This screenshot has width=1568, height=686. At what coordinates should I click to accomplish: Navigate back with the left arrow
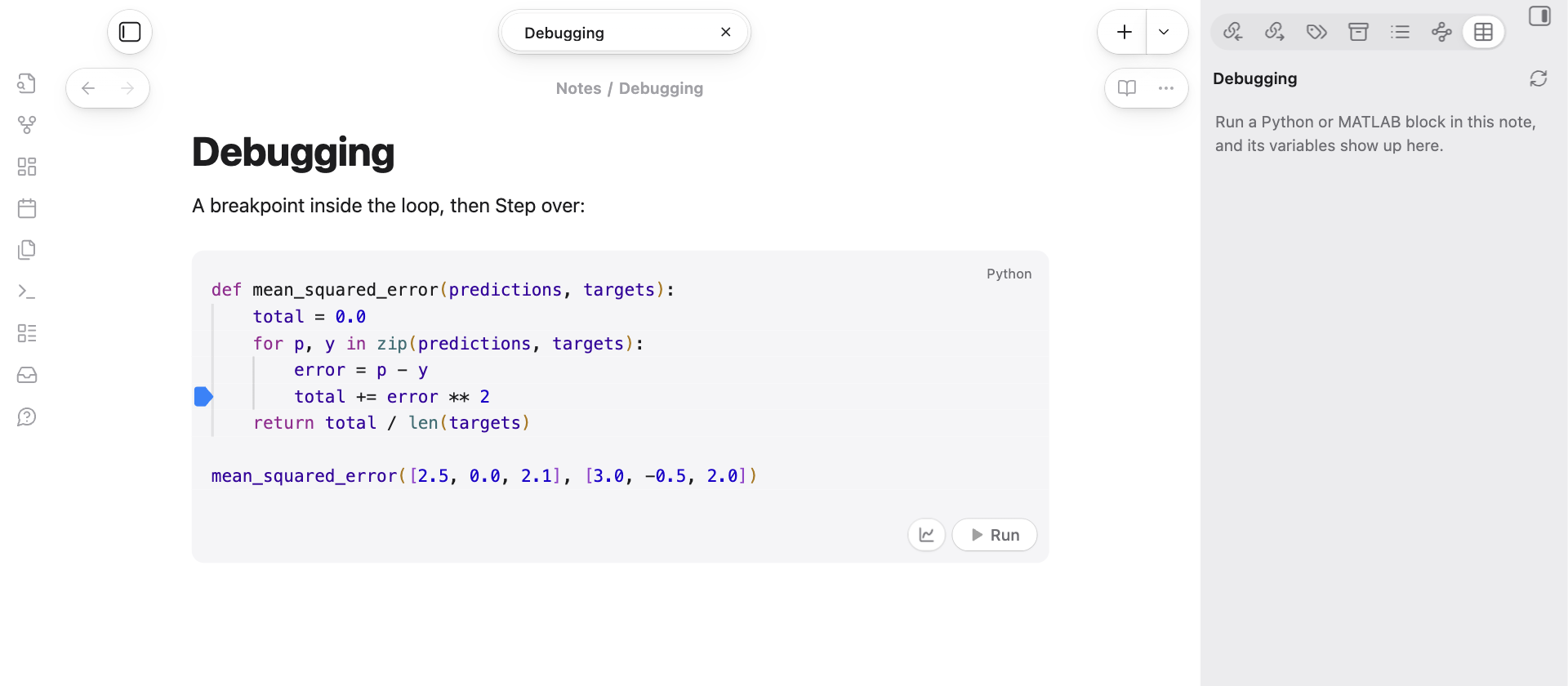coord(88,88)
